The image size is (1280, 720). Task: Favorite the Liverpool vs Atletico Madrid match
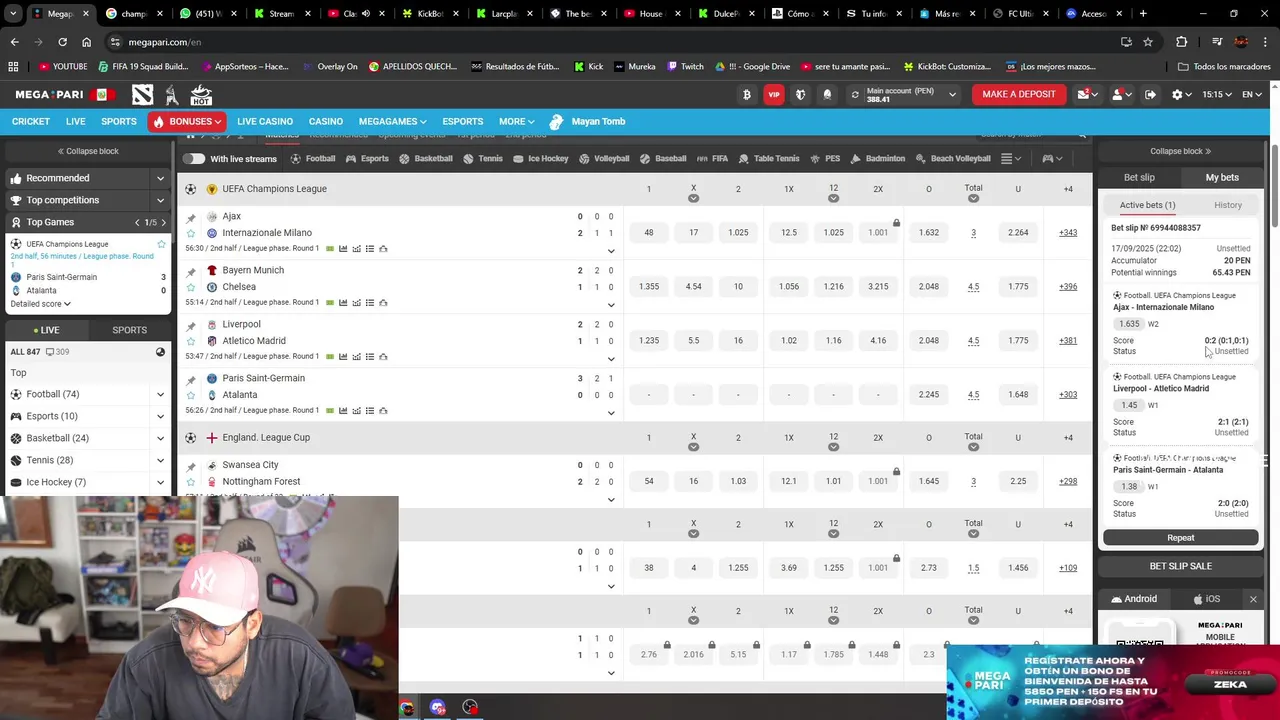[191, 341]
